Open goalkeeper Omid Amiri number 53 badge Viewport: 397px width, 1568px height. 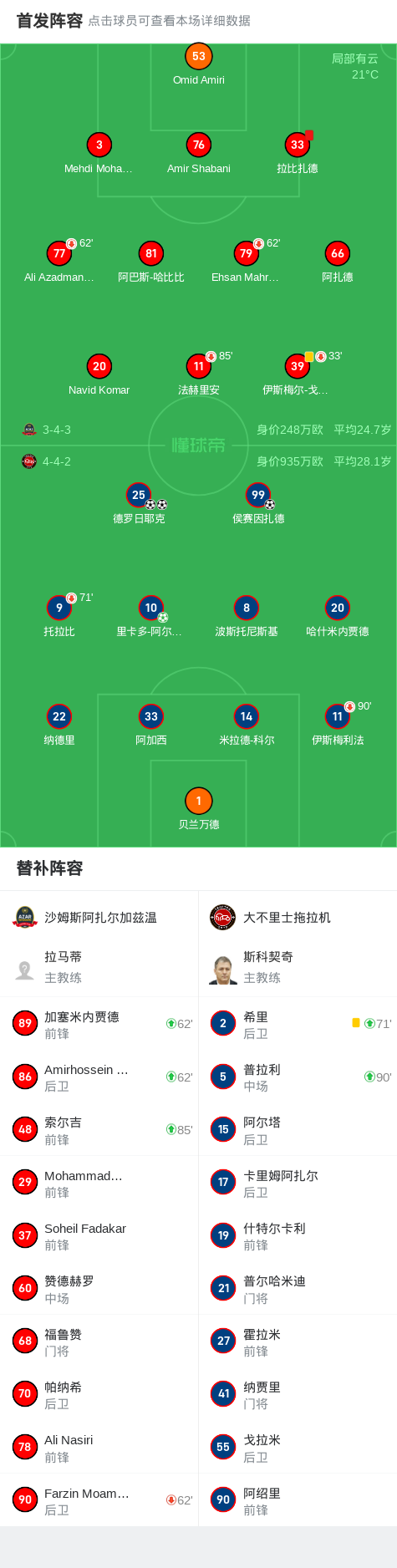coord(198,56)
